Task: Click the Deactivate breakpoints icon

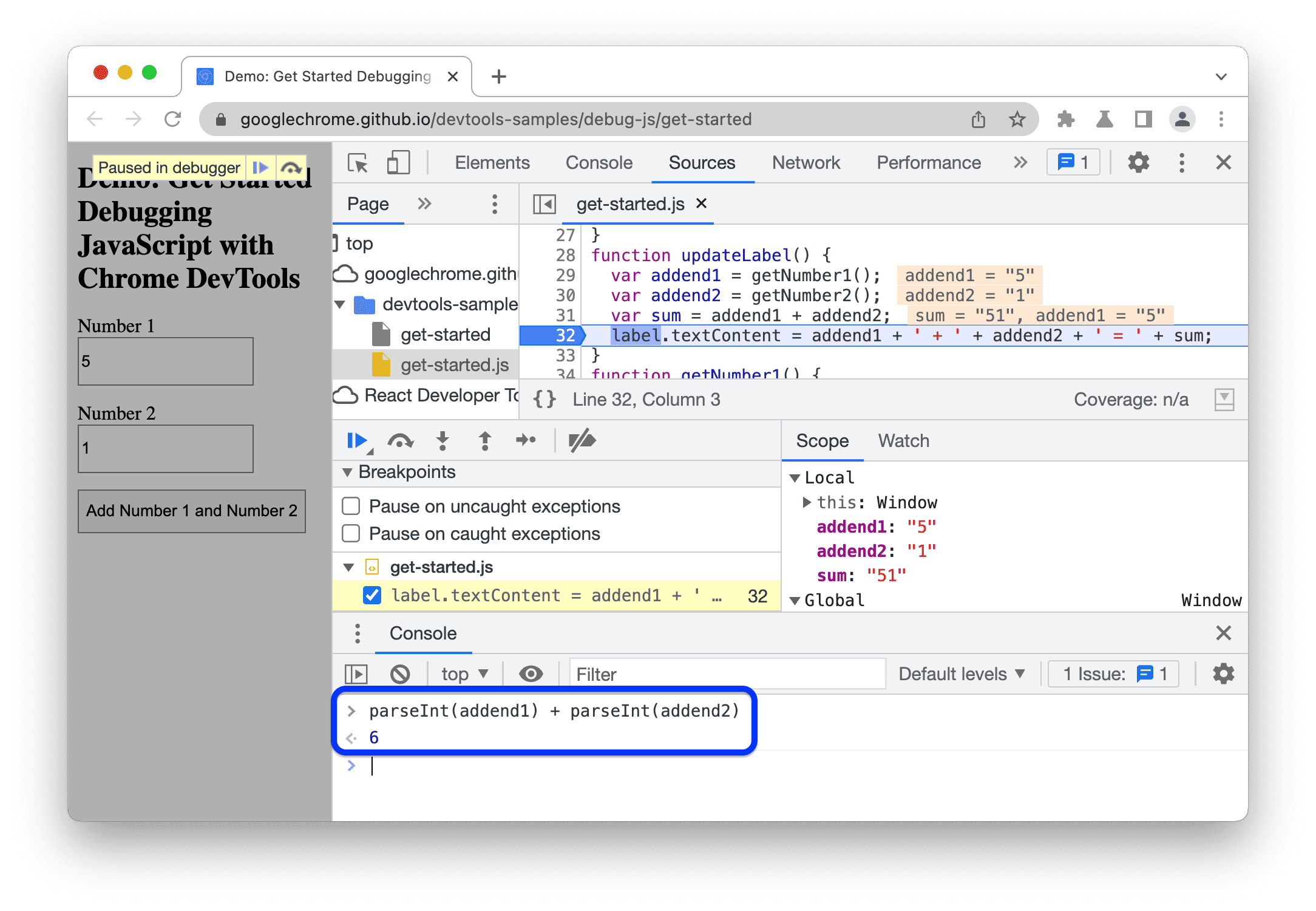Action: (x=581, y=440)
